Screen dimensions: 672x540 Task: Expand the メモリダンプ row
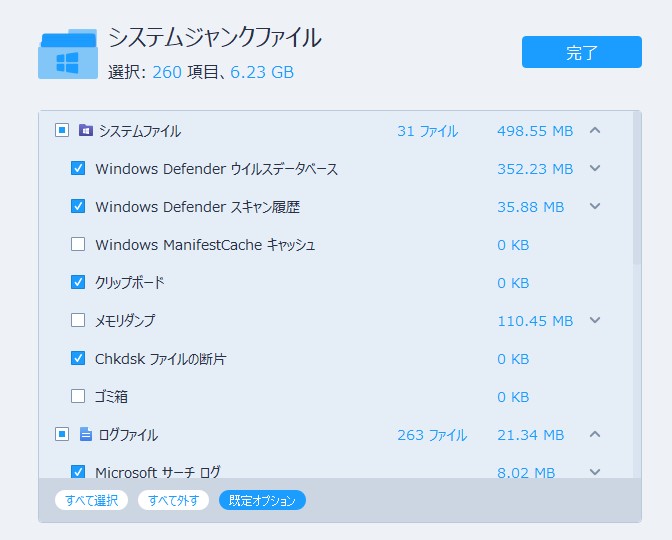coord(595,320)
